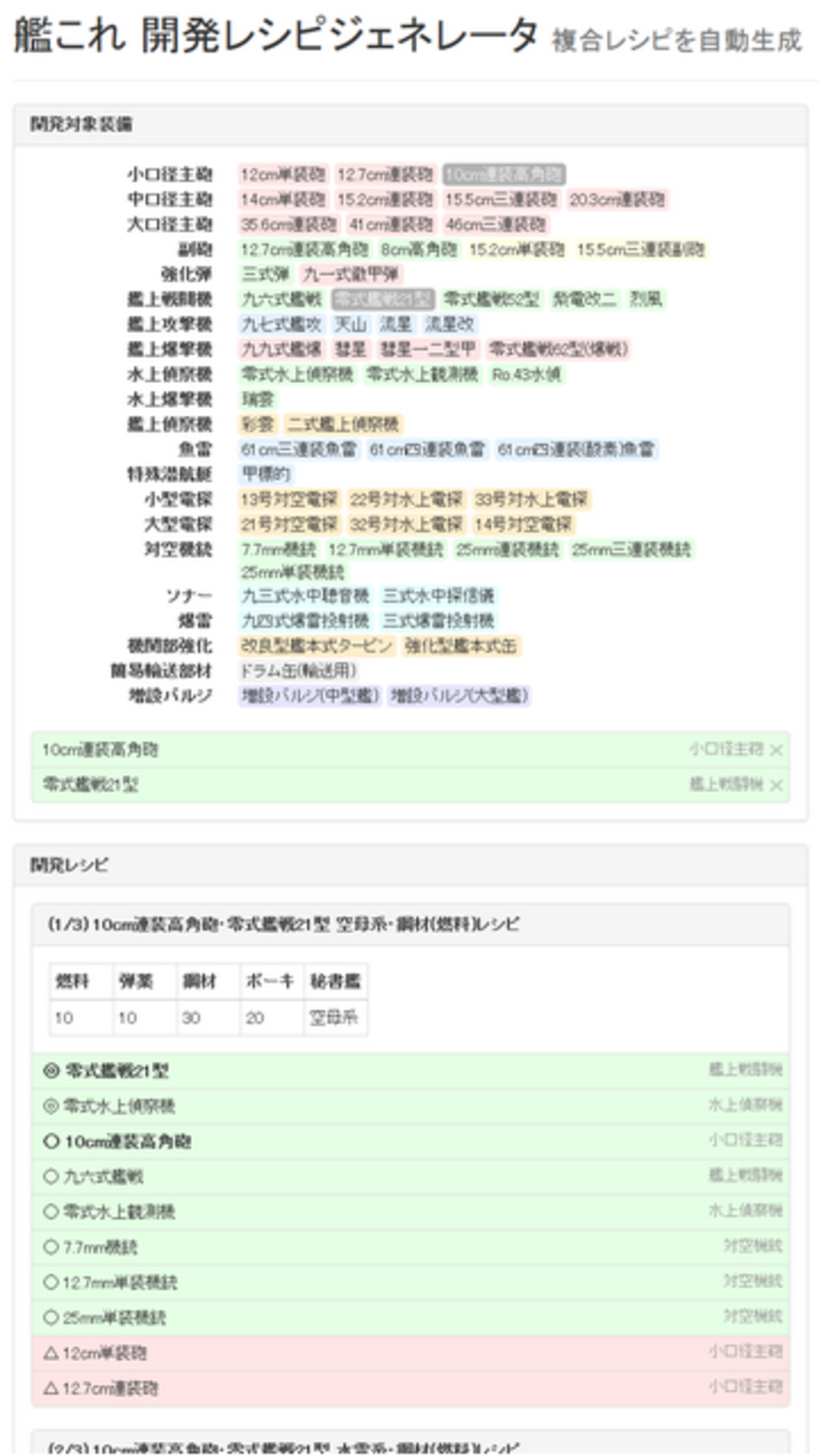Choose the 33号対水上電探 tag
Viewport: 819px width, 1456px height.
[531, 500]
